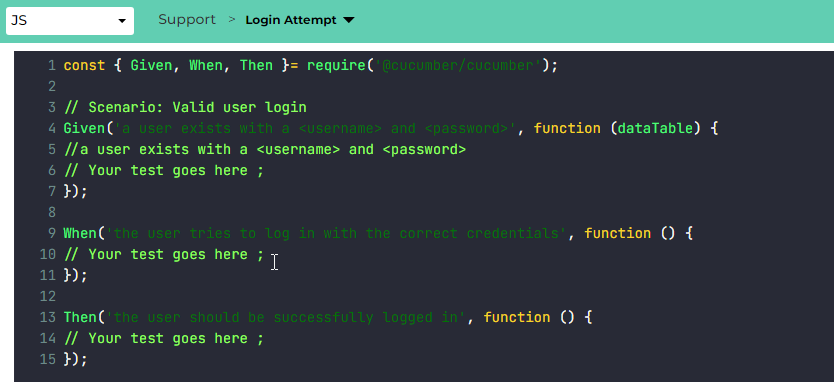The height and width of the screenshot is (382, 834).
Task: Click line number 4 in the gutter
Action: point(52,128)
